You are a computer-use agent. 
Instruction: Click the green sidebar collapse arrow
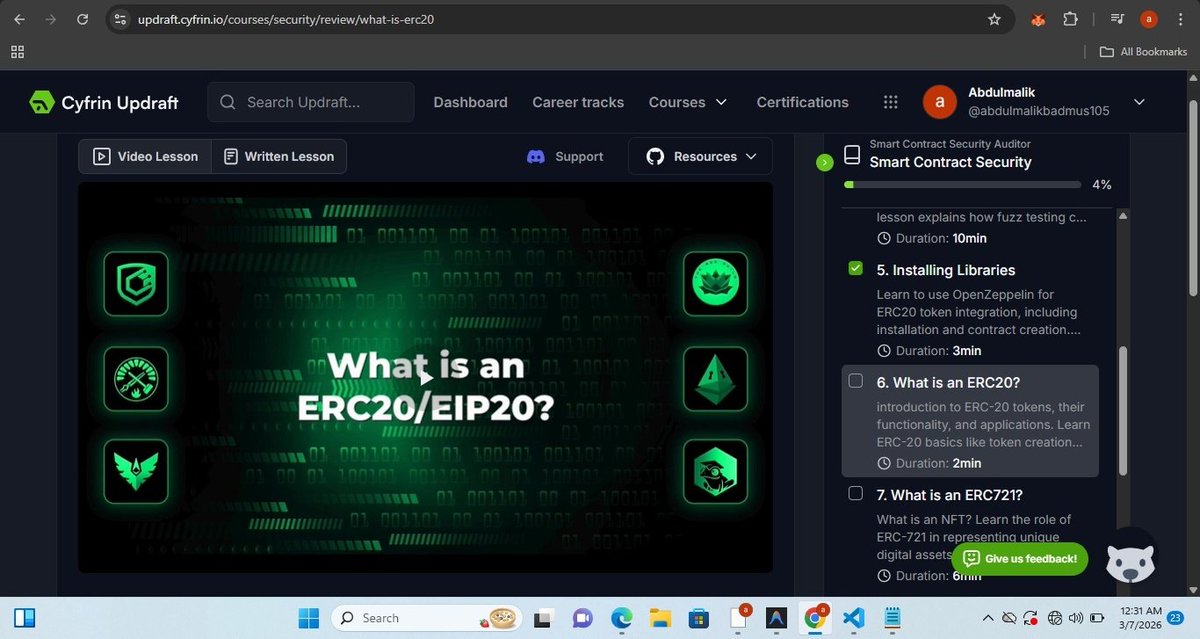[824, 162]
